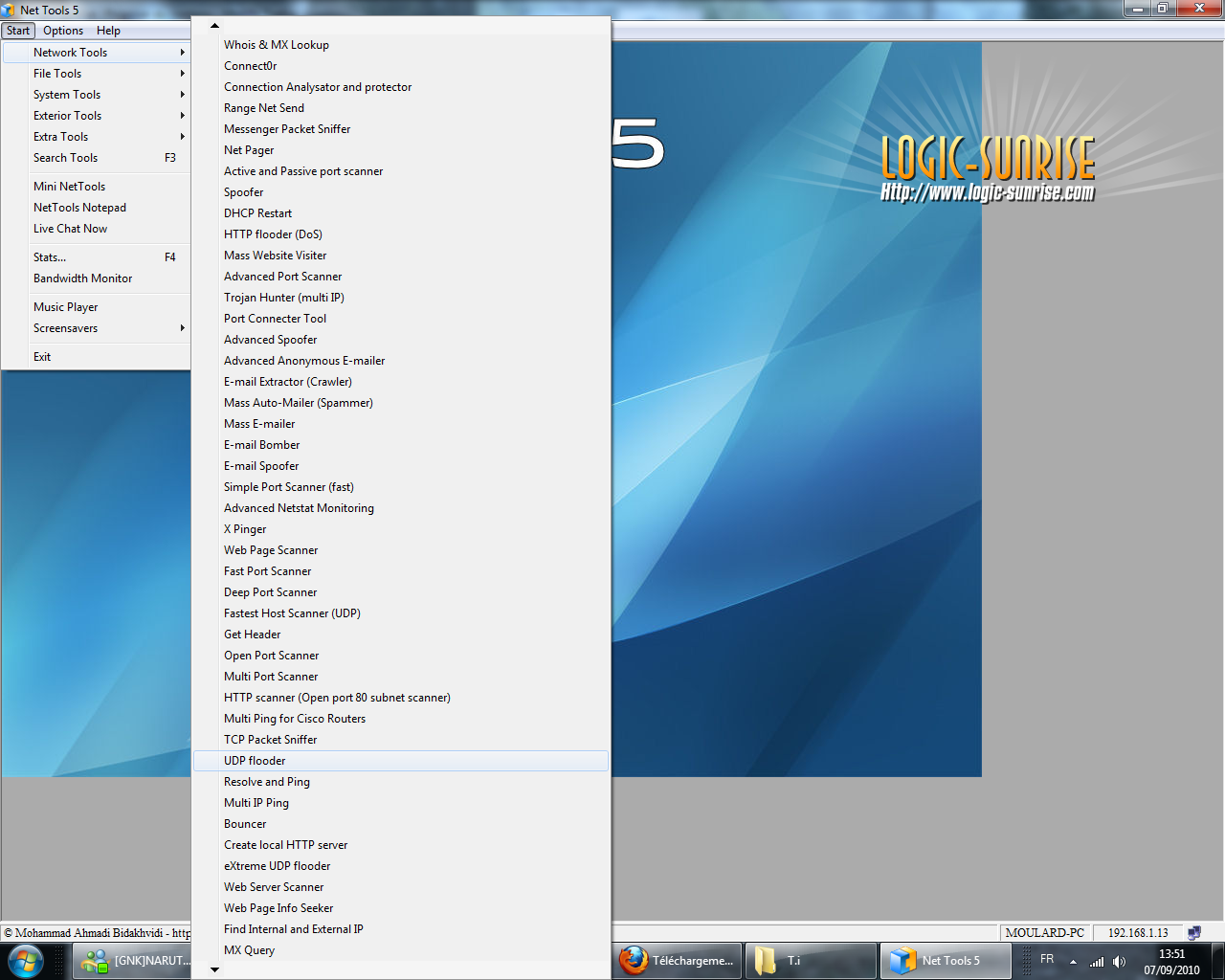Open Connection Analysator and protector
This screenshot has width=1225, height=980.
pyautogui.click(x=401, y=87)
